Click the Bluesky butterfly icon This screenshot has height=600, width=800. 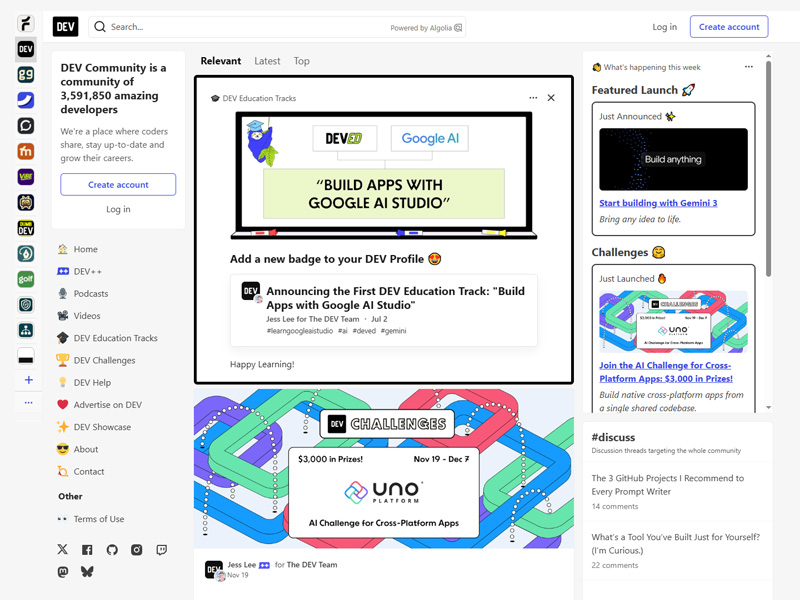(x=87, y=572)
